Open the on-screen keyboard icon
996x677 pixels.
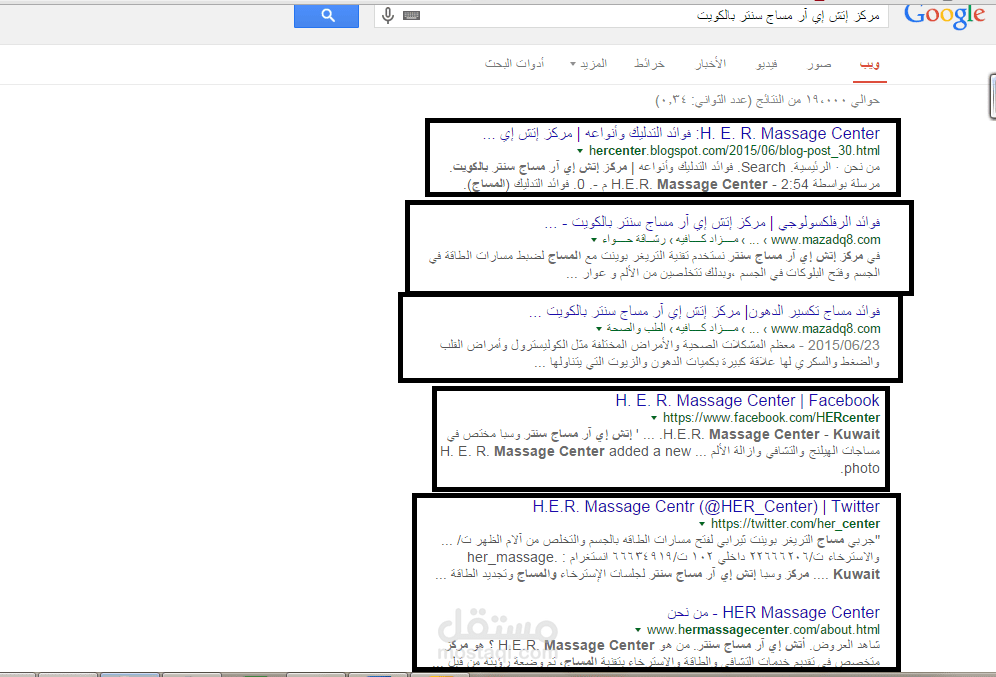pyautogui.click(x=412, y=15)
